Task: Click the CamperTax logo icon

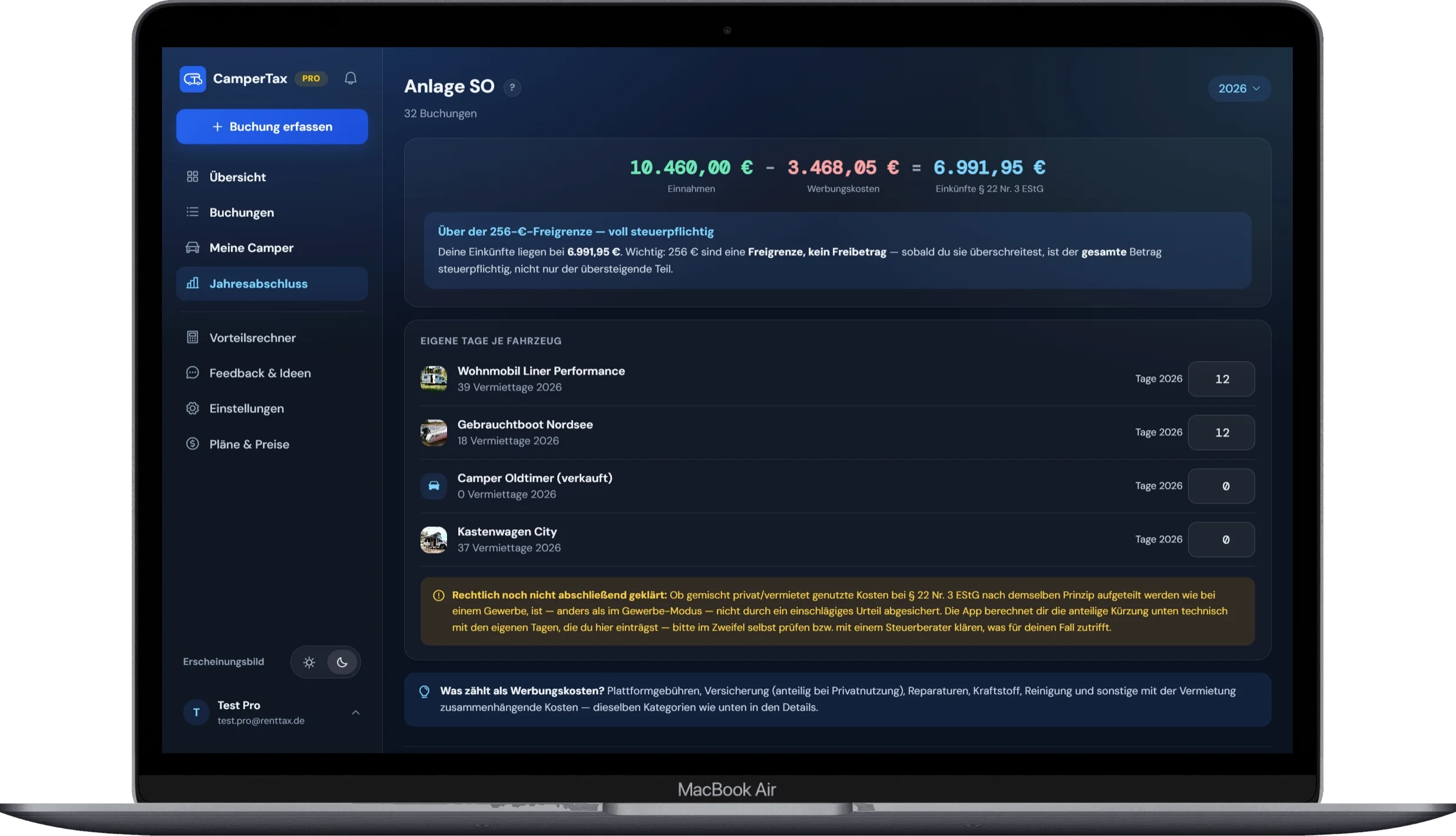Action: point(193,79)
